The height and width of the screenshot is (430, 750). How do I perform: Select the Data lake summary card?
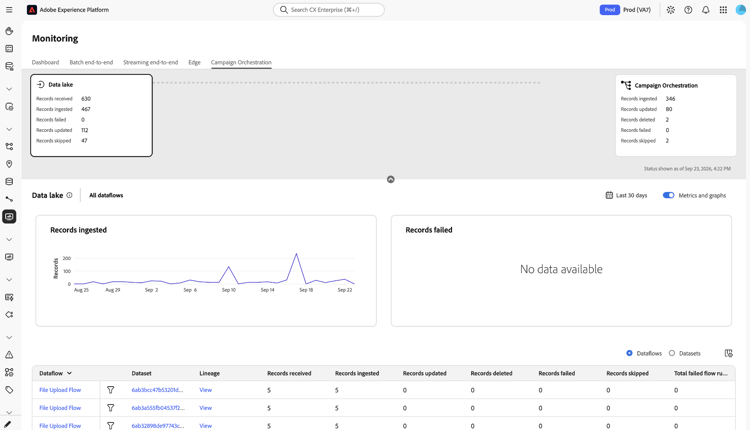point(91,115)
